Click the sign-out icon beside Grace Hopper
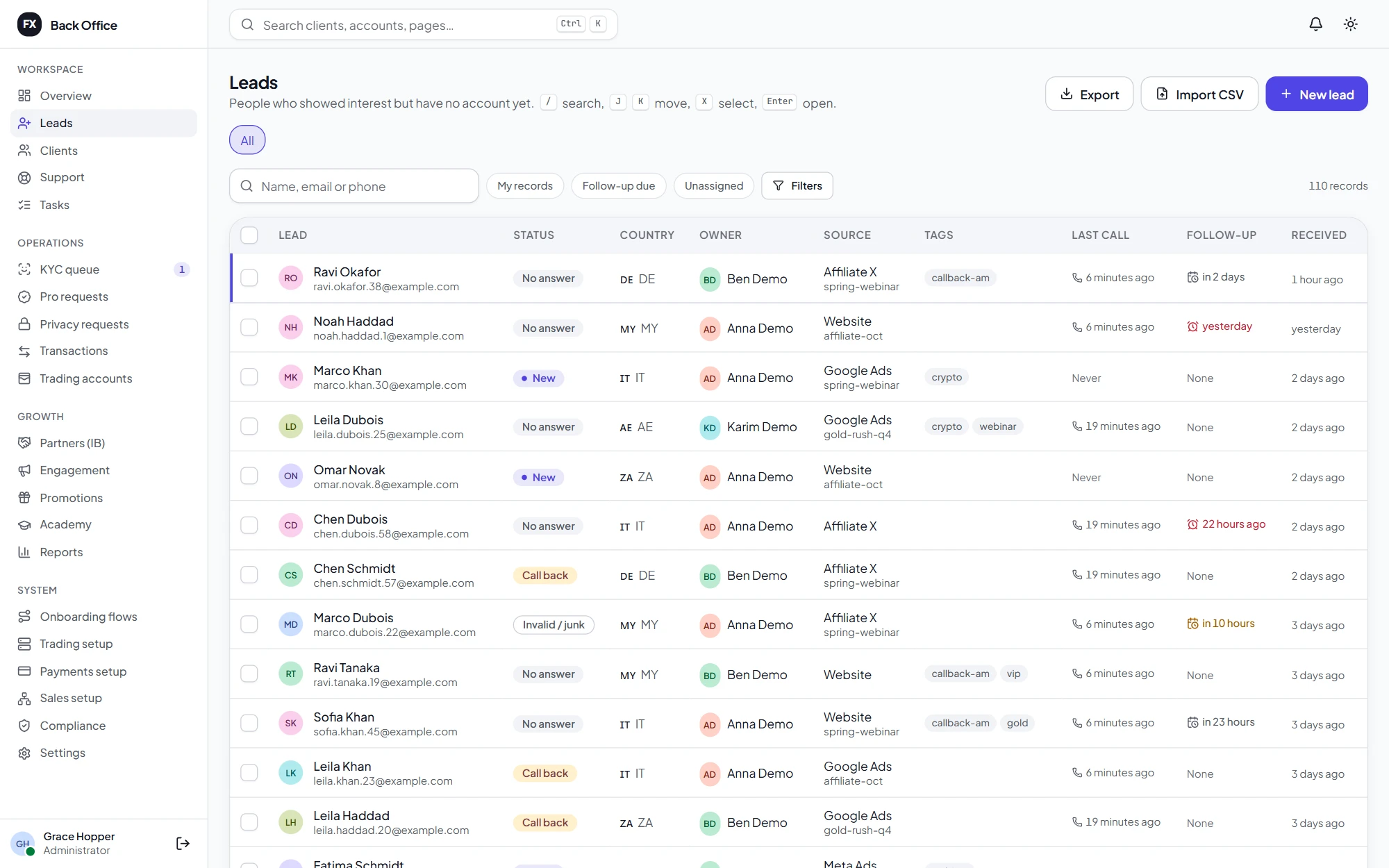The width and height of the screenshot is (1389, 868). pos(183,843)
